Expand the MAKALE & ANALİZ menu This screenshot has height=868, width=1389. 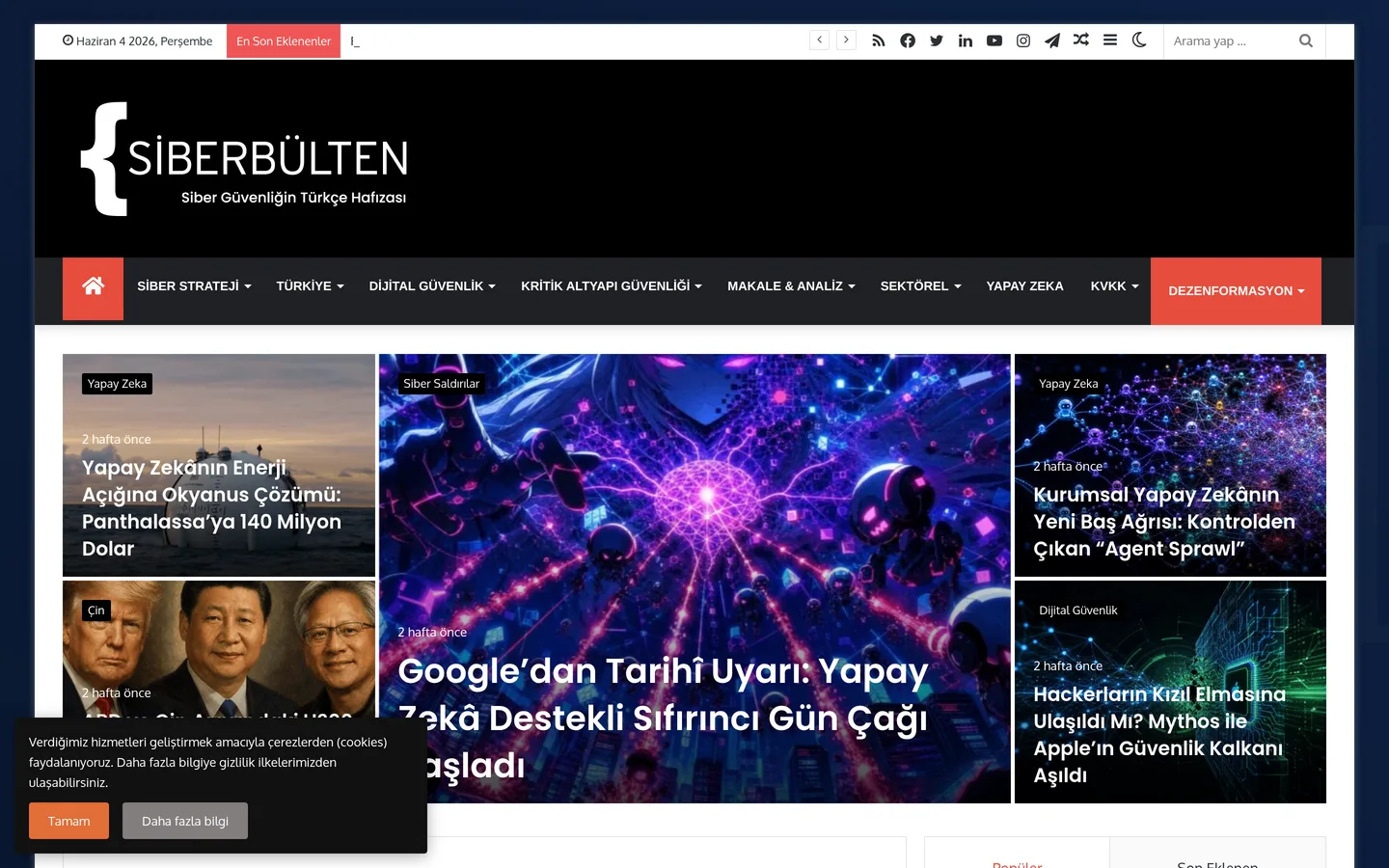791,286
